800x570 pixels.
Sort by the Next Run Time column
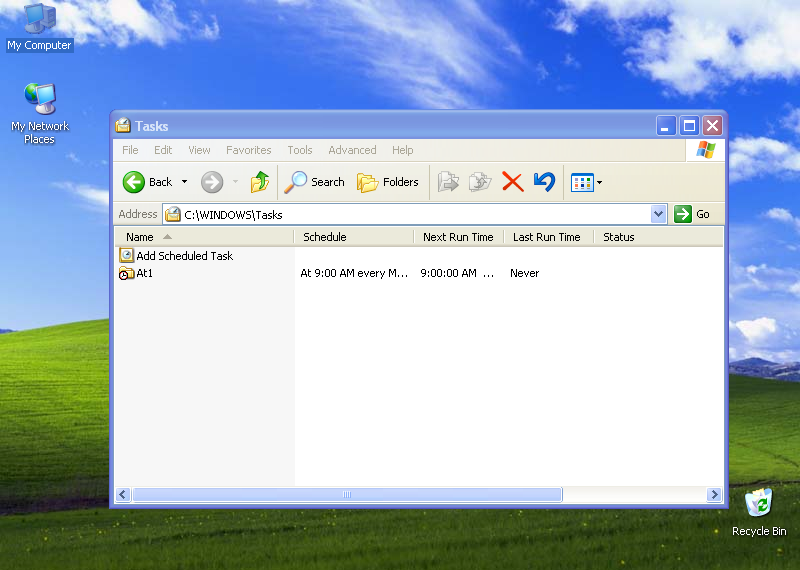point(459,237)
